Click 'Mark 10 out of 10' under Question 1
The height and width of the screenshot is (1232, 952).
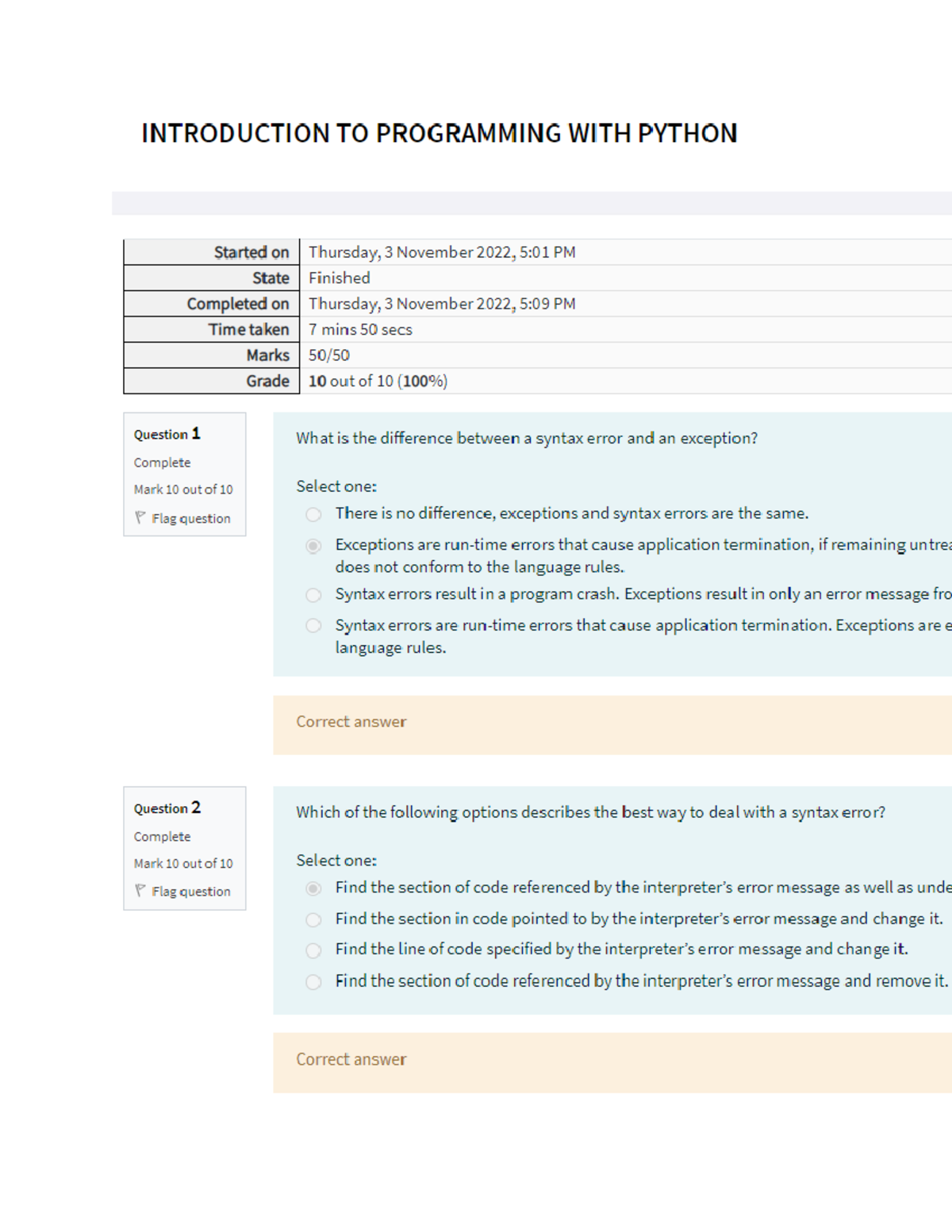[183, 489]
